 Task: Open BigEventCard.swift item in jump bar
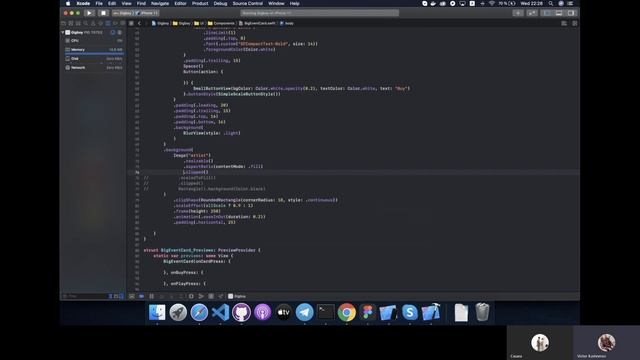[x=257, y=23]
